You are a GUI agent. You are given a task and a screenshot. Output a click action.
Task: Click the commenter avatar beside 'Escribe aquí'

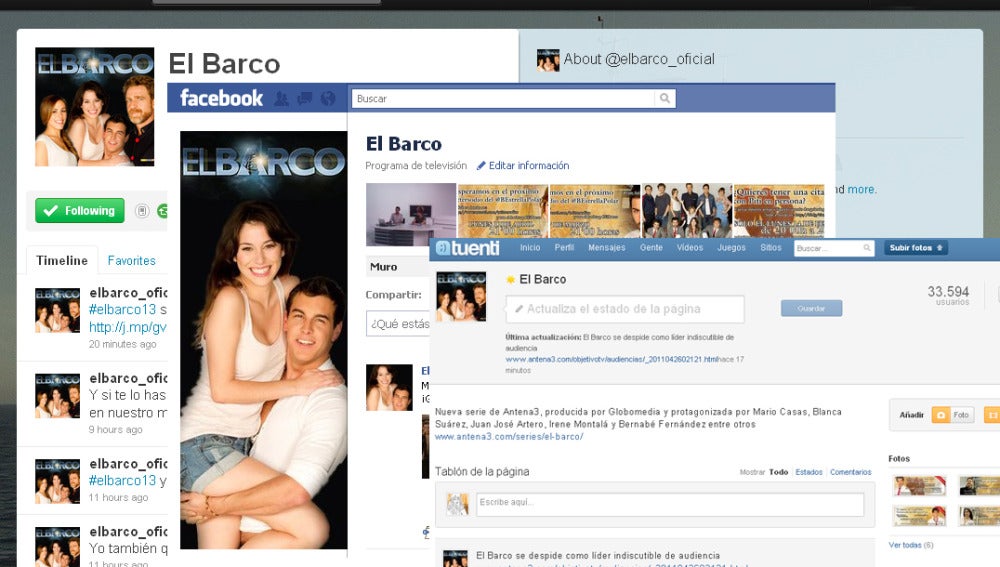click(457, 504)
